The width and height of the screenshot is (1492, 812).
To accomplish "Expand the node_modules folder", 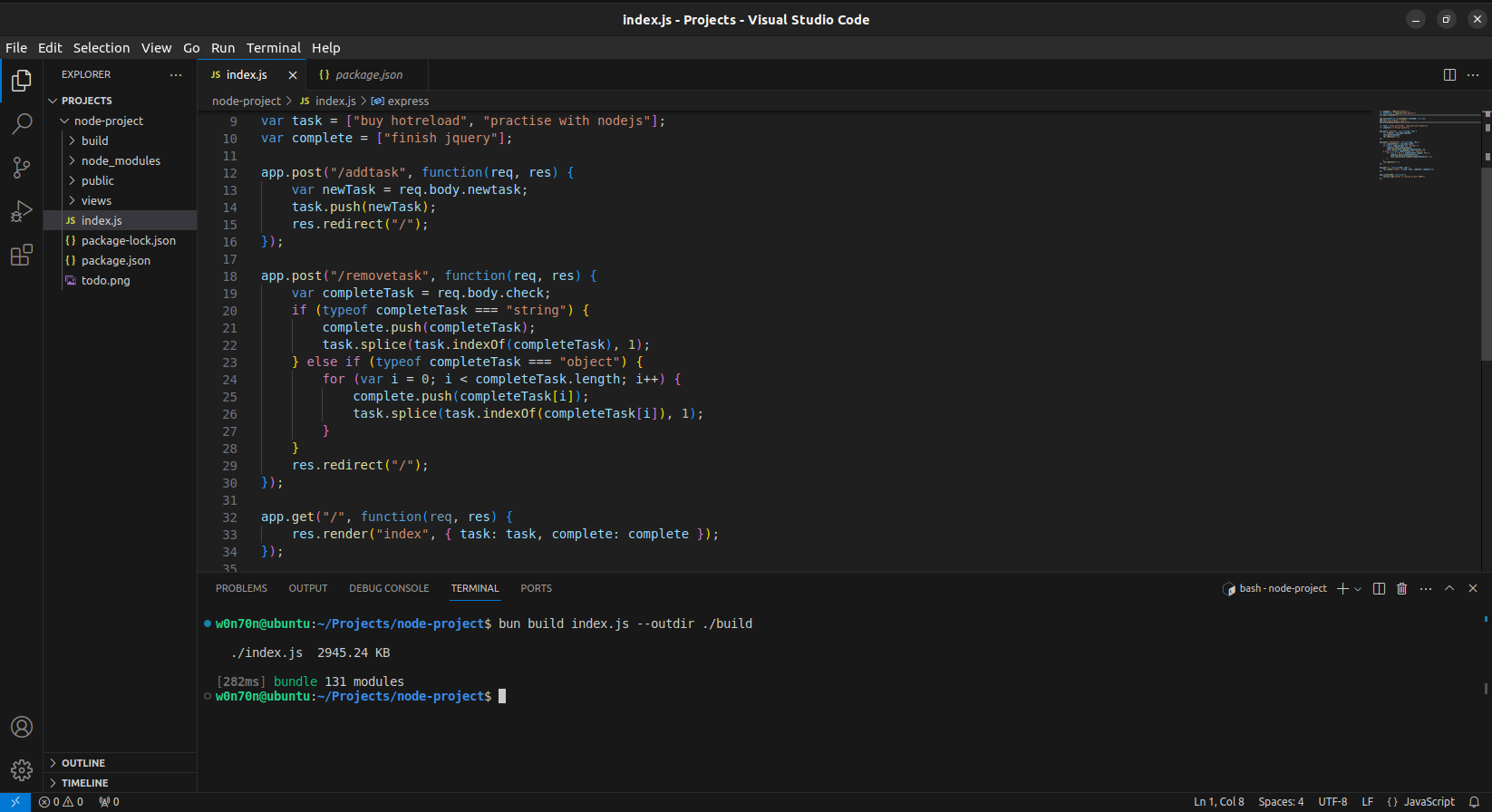I will click(121, 160).
